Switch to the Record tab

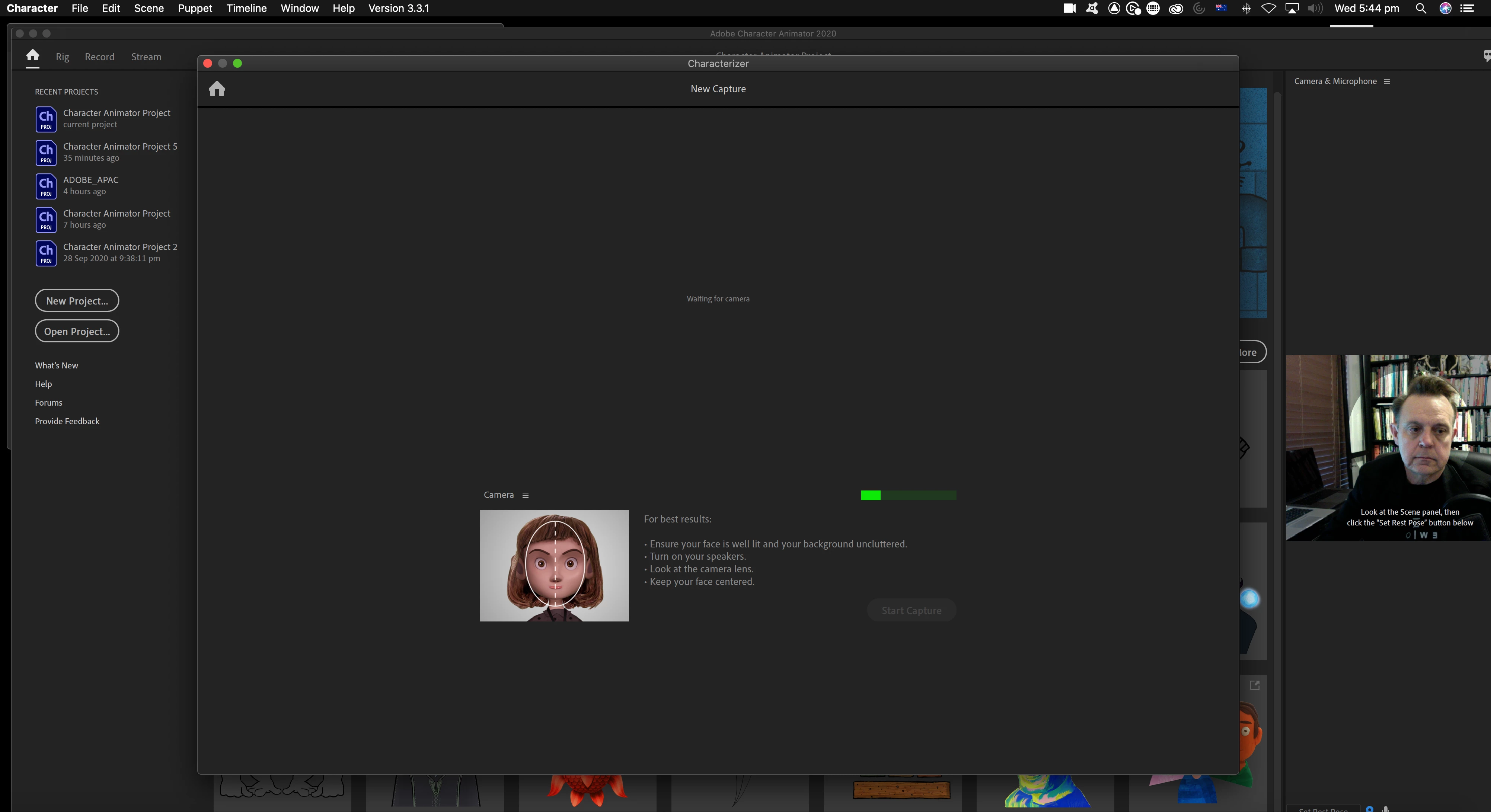[99, 57]
